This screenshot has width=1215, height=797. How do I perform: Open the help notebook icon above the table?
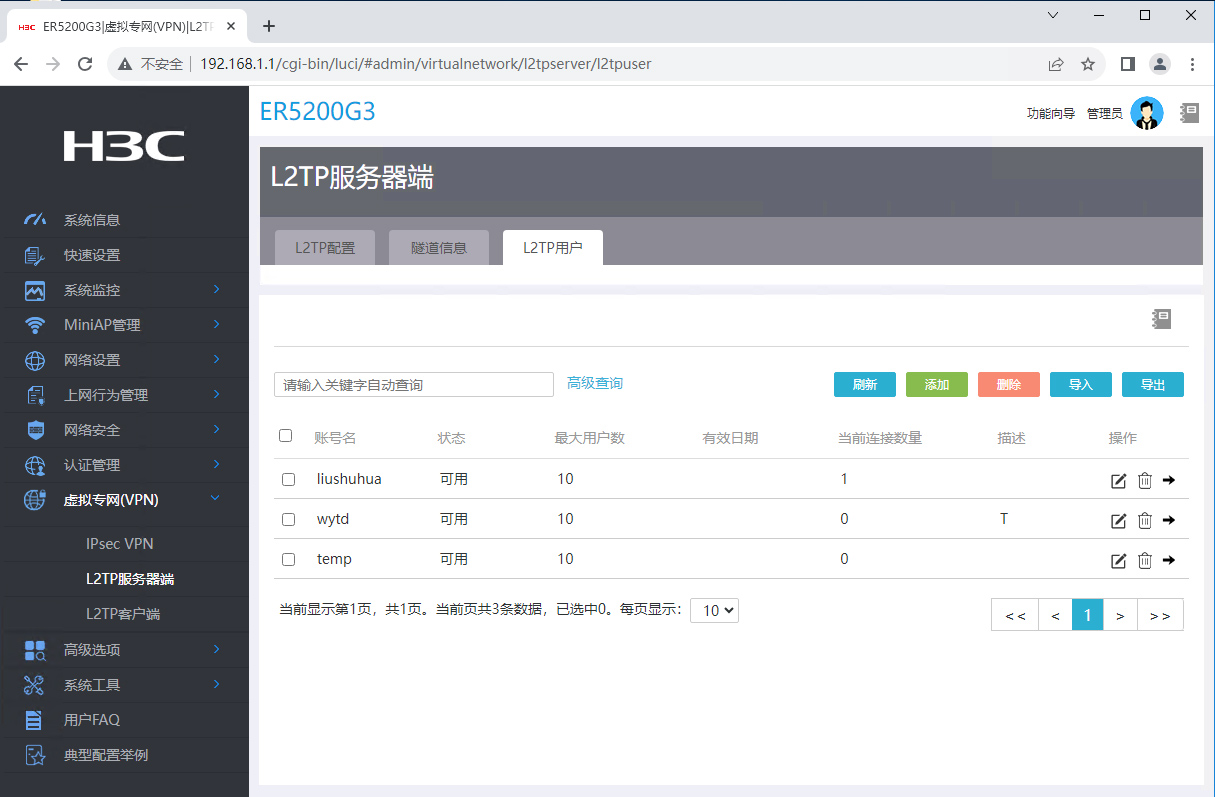click(1161, 319)
